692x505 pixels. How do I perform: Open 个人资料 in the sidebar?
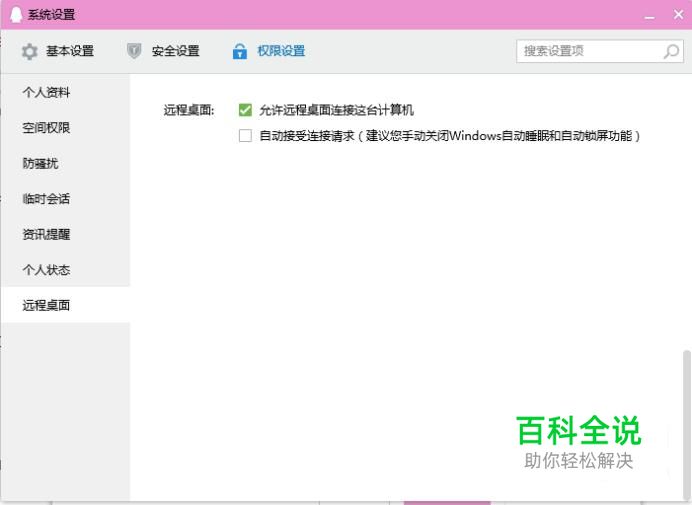tap(65, 92)
